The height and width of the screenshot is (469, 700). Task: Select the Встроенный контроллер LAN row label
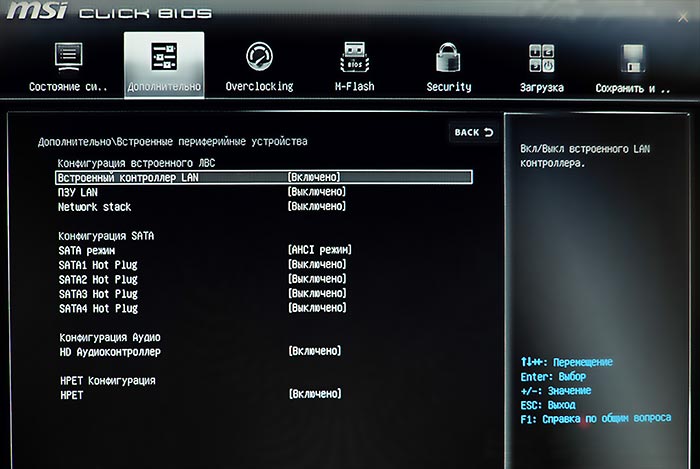(128, 178)
